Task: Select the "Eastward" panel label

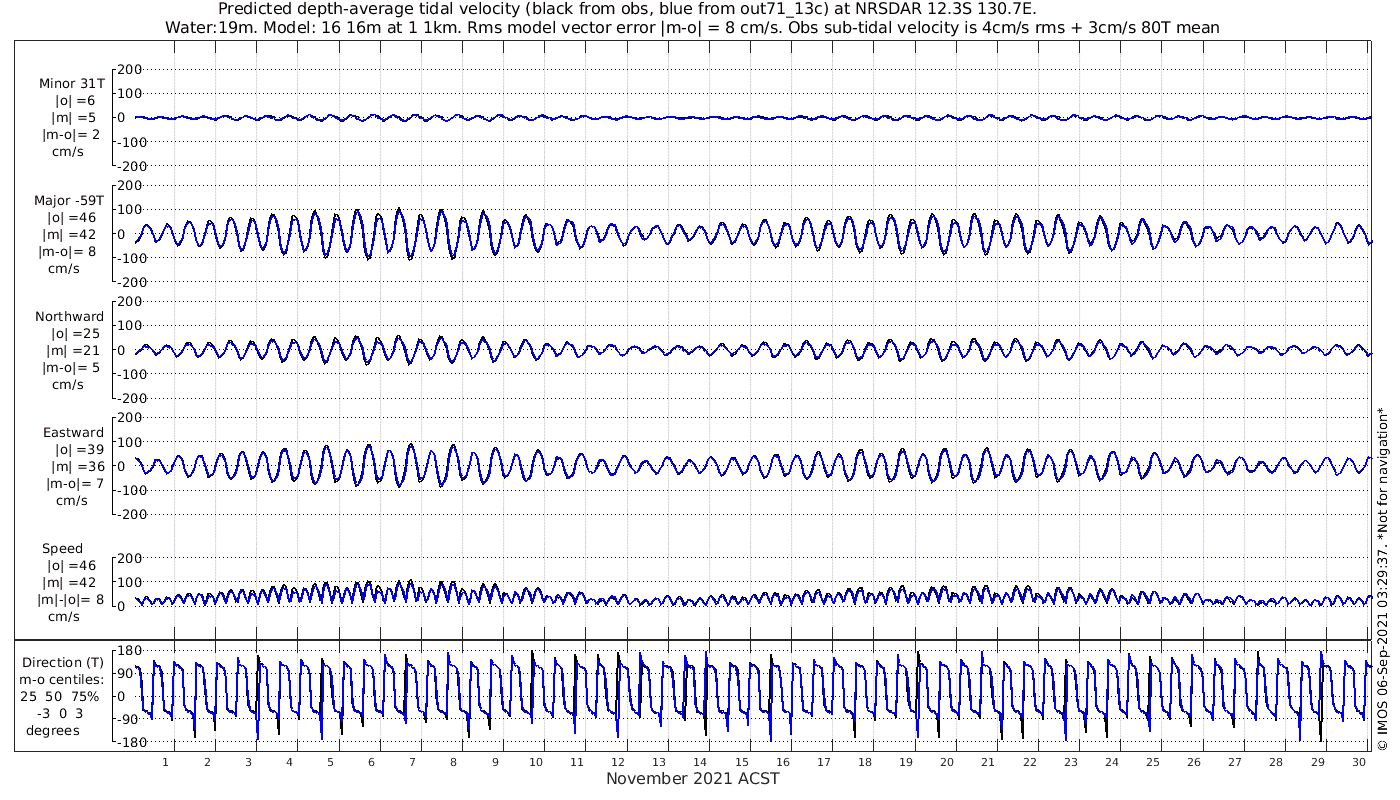Action: click(73, 432)
